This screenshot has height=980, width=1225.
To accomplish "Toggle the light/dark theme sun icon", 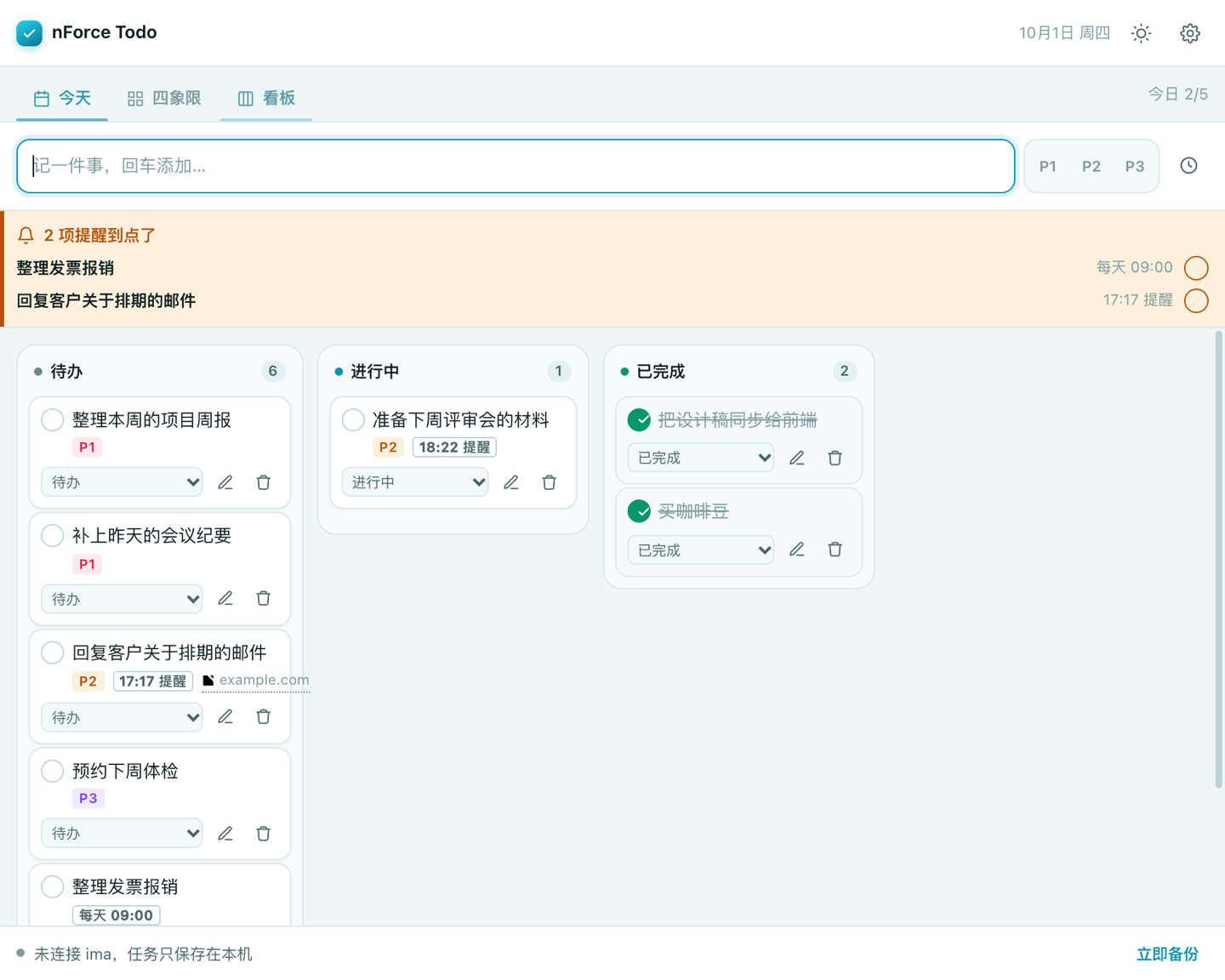I will (1141, 33).
